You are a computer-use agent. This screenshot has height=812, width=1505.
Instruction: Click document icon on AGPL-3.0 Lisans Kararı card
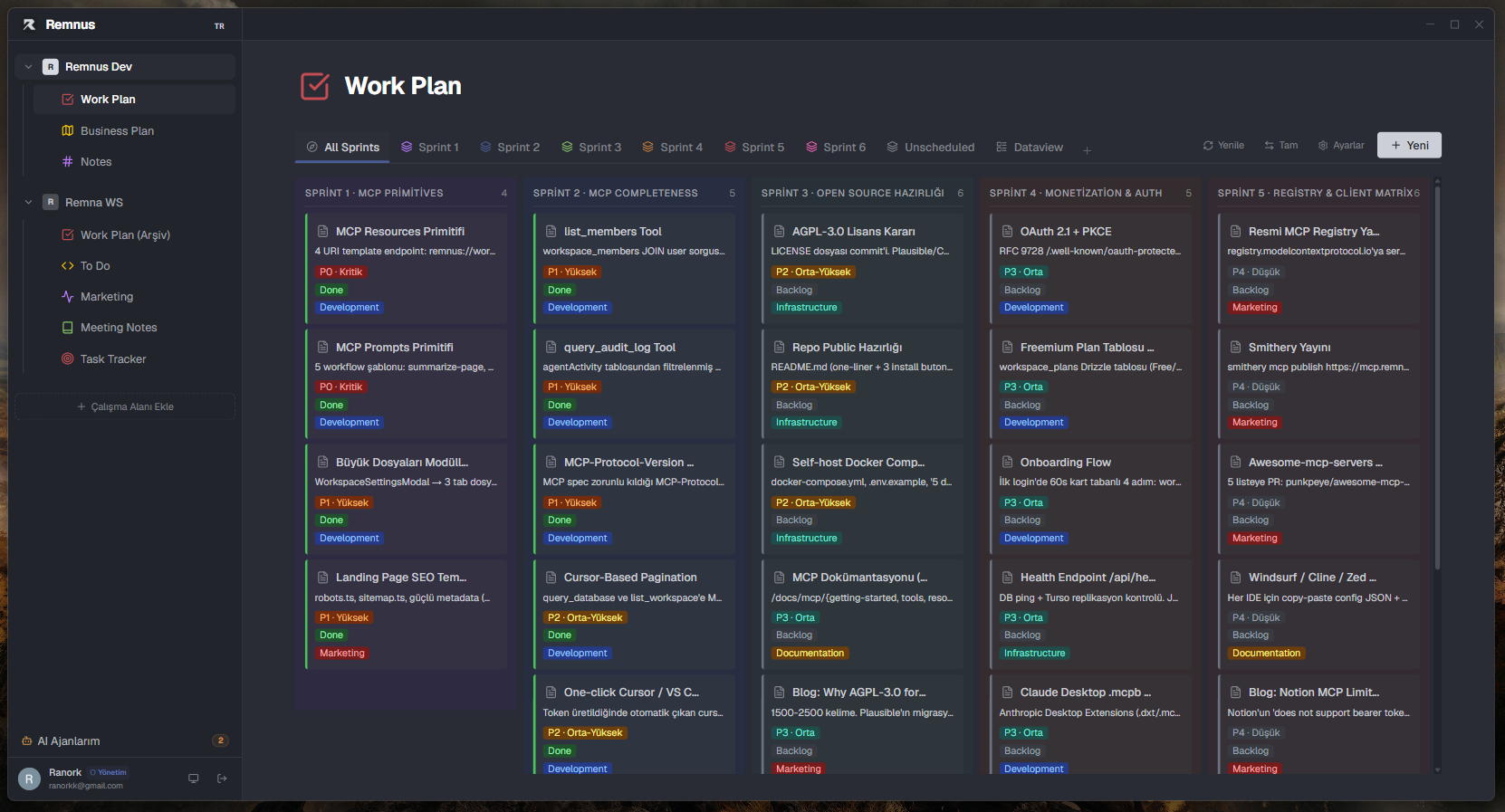779,232
